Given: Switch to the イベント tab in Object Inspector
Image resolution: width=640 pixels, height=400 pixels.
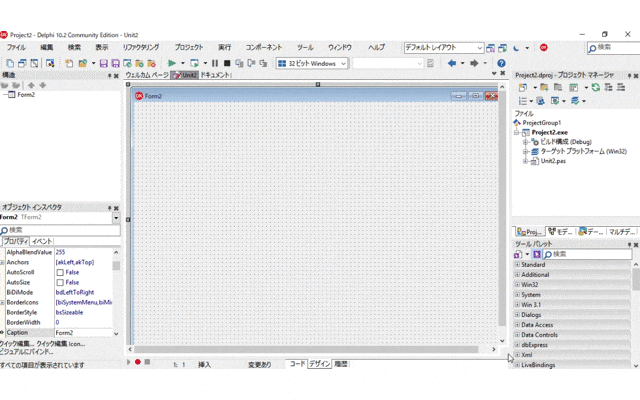Looking at the screenshot, I should tap(42, 241).
